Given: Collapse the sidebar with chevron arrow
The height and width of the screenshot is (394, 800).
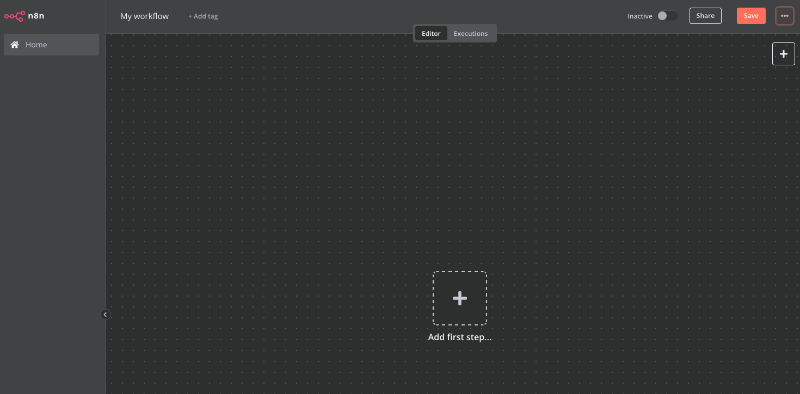Looking at the screenshot, I should (x=105, y=314).
